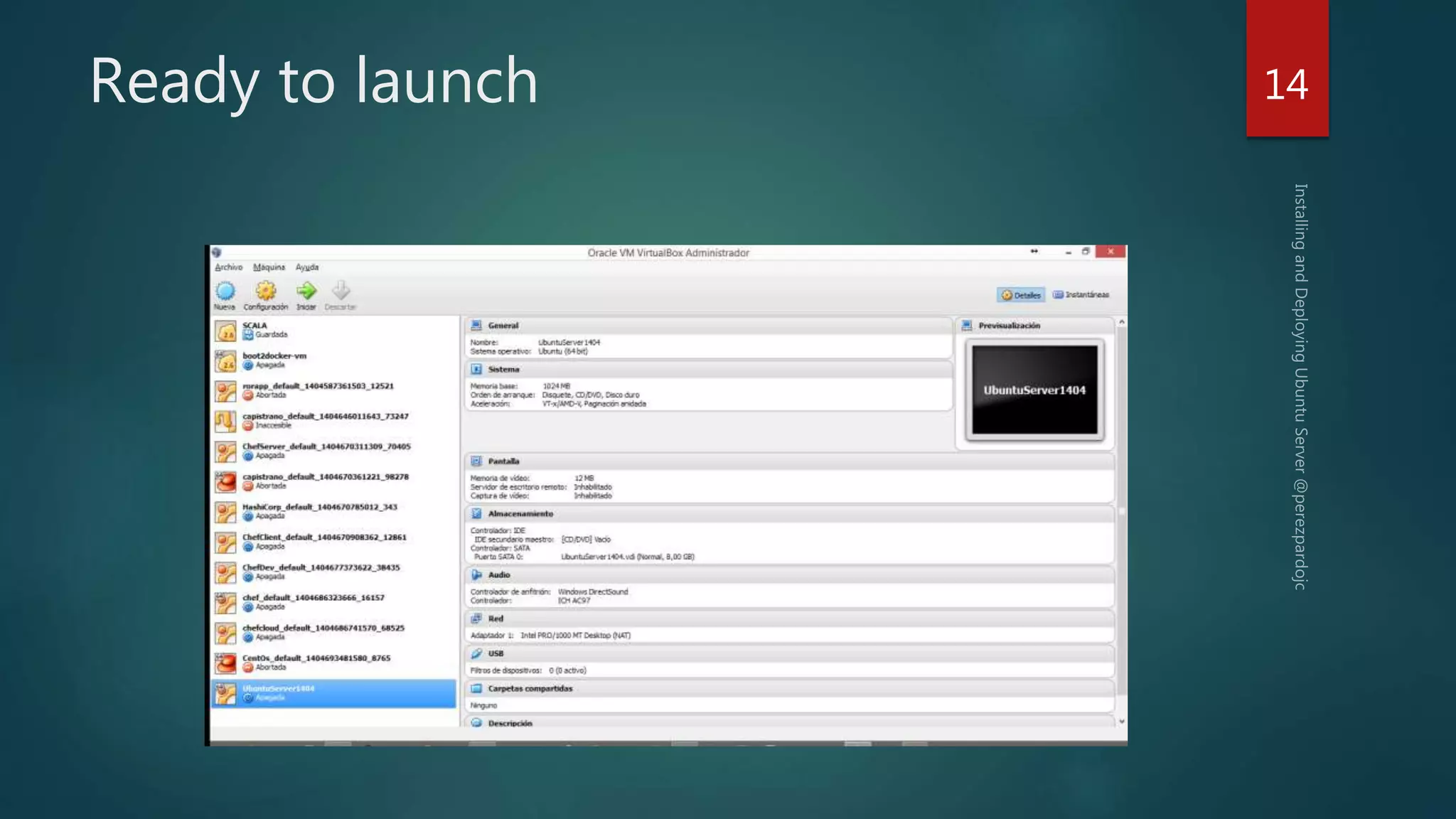Viewport: 1456px width, 819px height.
Task: Open the Archivo menu
Action: [x=228, y=267]
